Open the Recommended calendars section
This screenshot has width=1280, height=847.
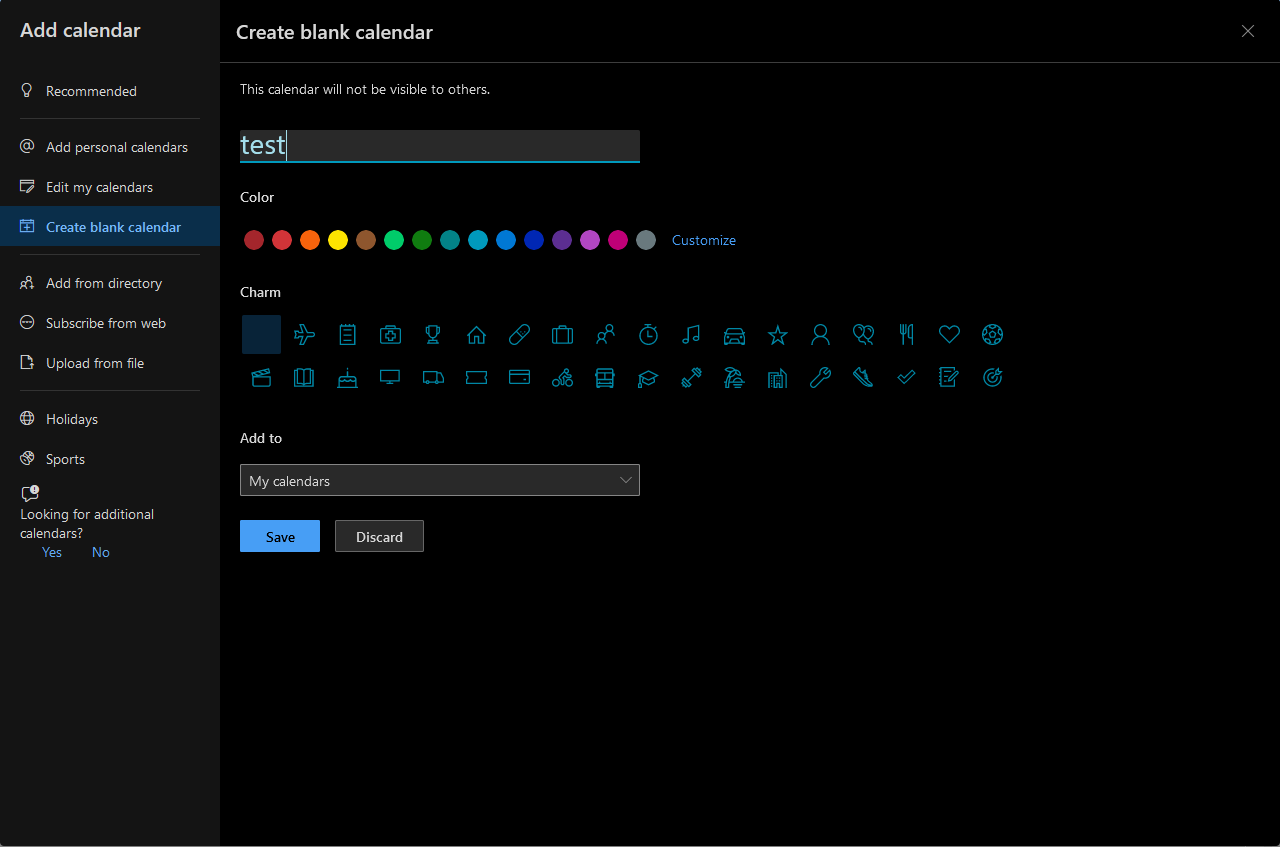(110, 91)
